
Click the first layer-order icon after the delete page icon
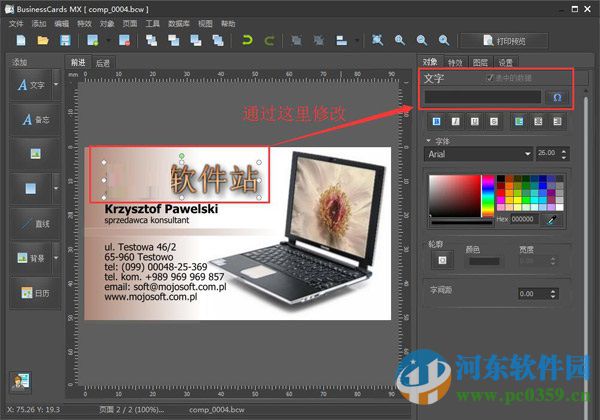(152, 40)
